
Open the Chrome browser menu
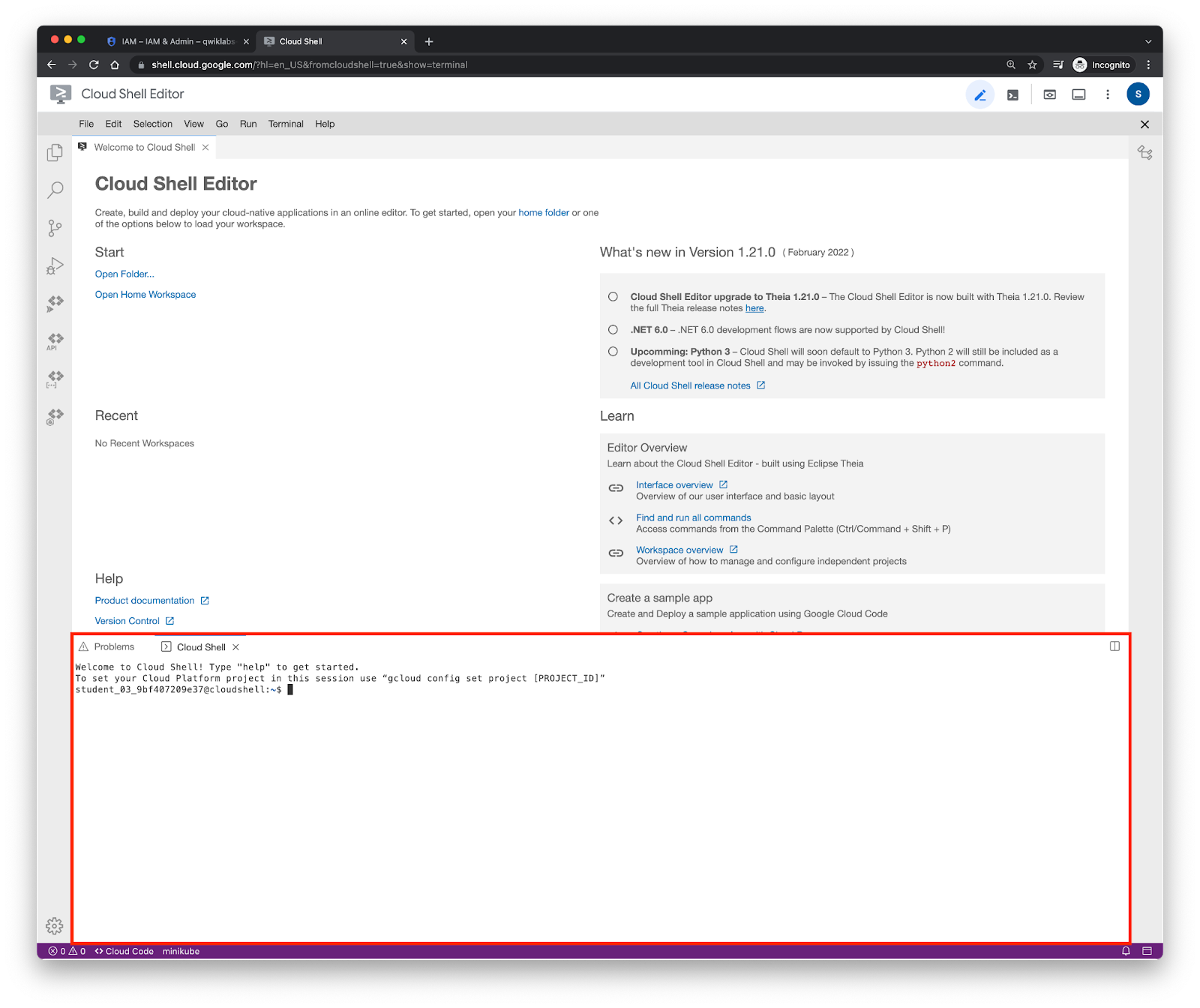1148,65
